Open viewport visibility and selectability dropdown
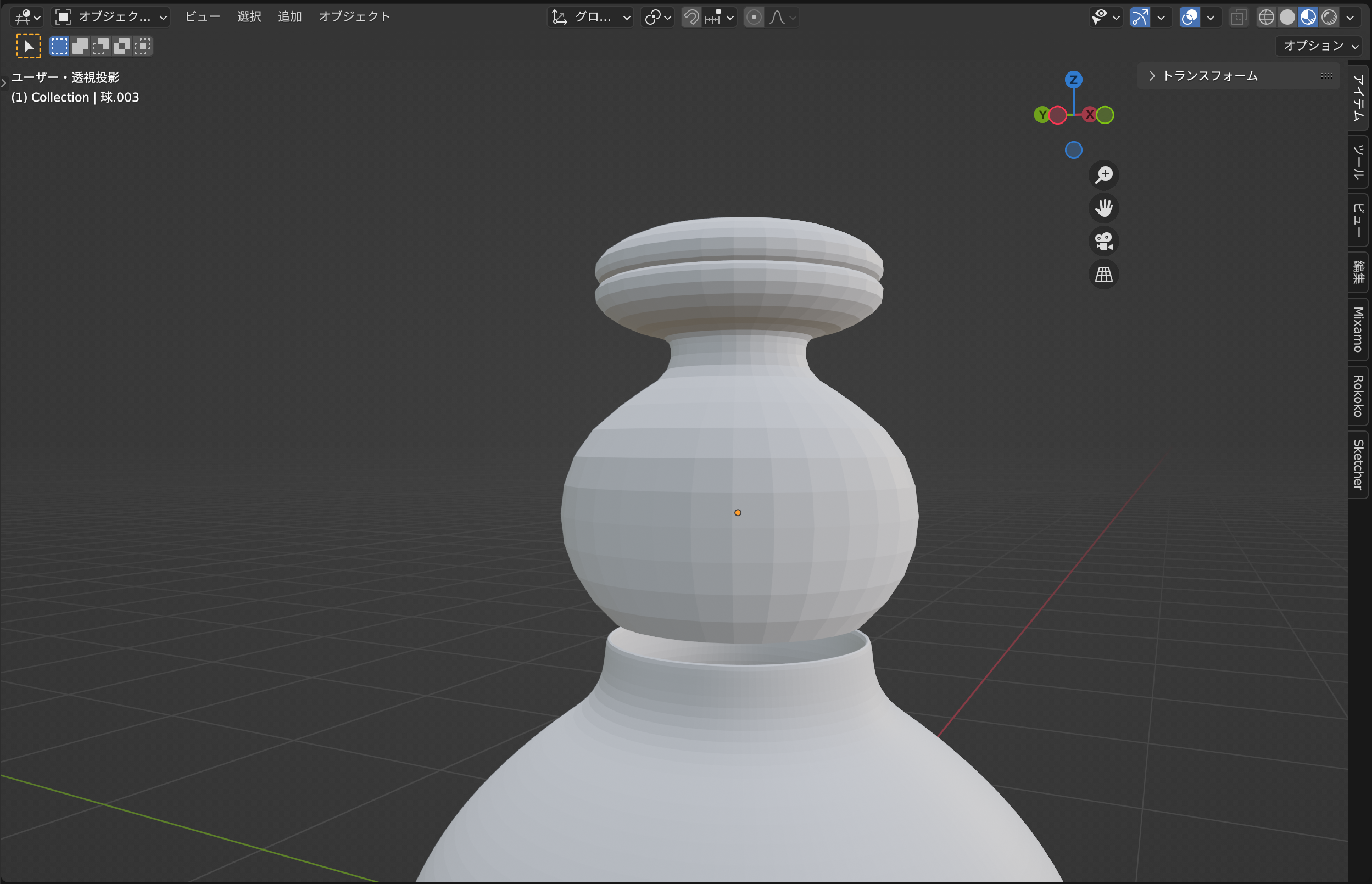Screen dimensions: 1372x884 click(x=1105, y=17)
